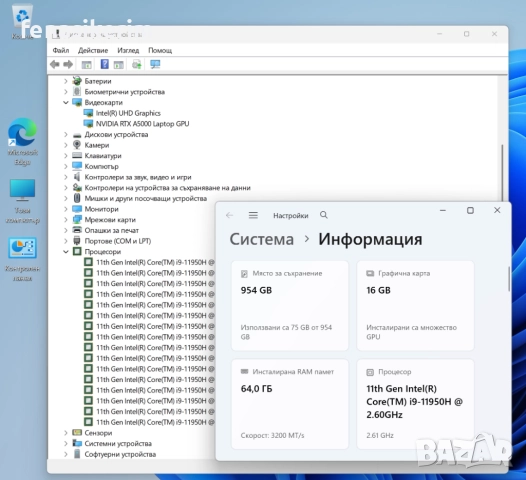Click the Device Manager vertical scrollbar
526x480 pixels.
tap(502, 173)
